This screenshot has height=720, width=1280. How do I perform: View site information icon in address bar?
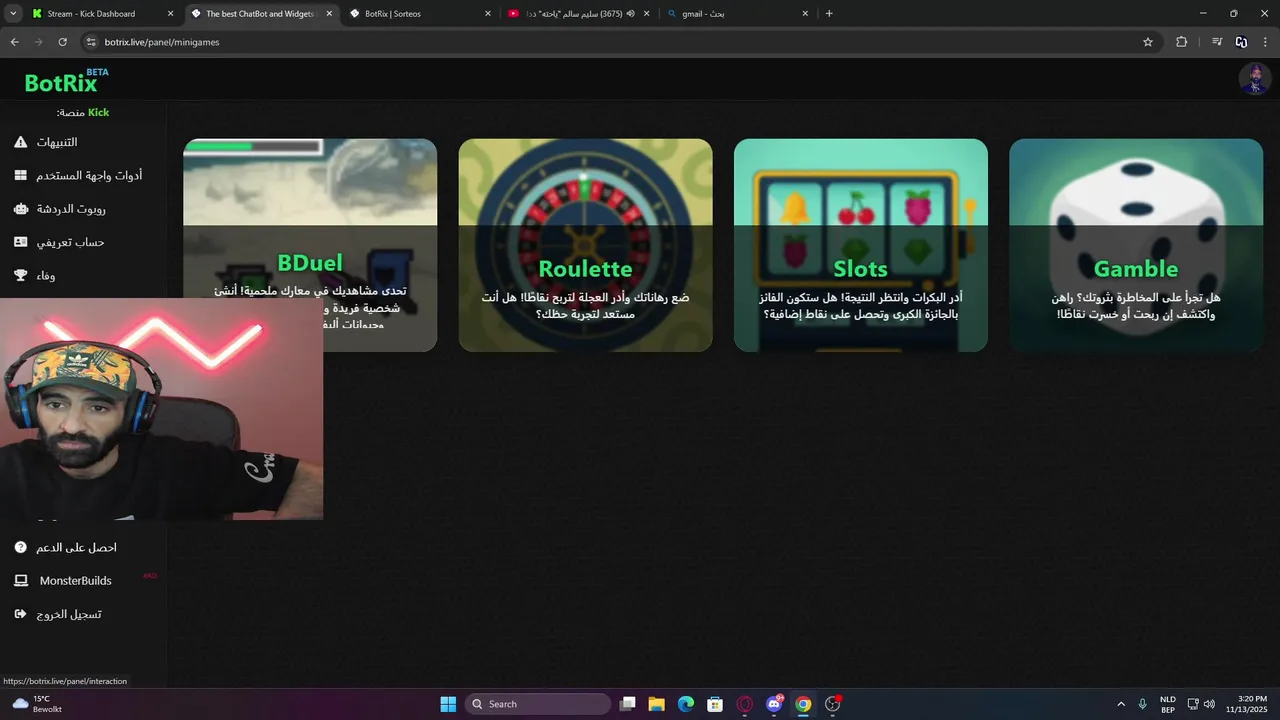pyautogui.click(x=91, y=42)
